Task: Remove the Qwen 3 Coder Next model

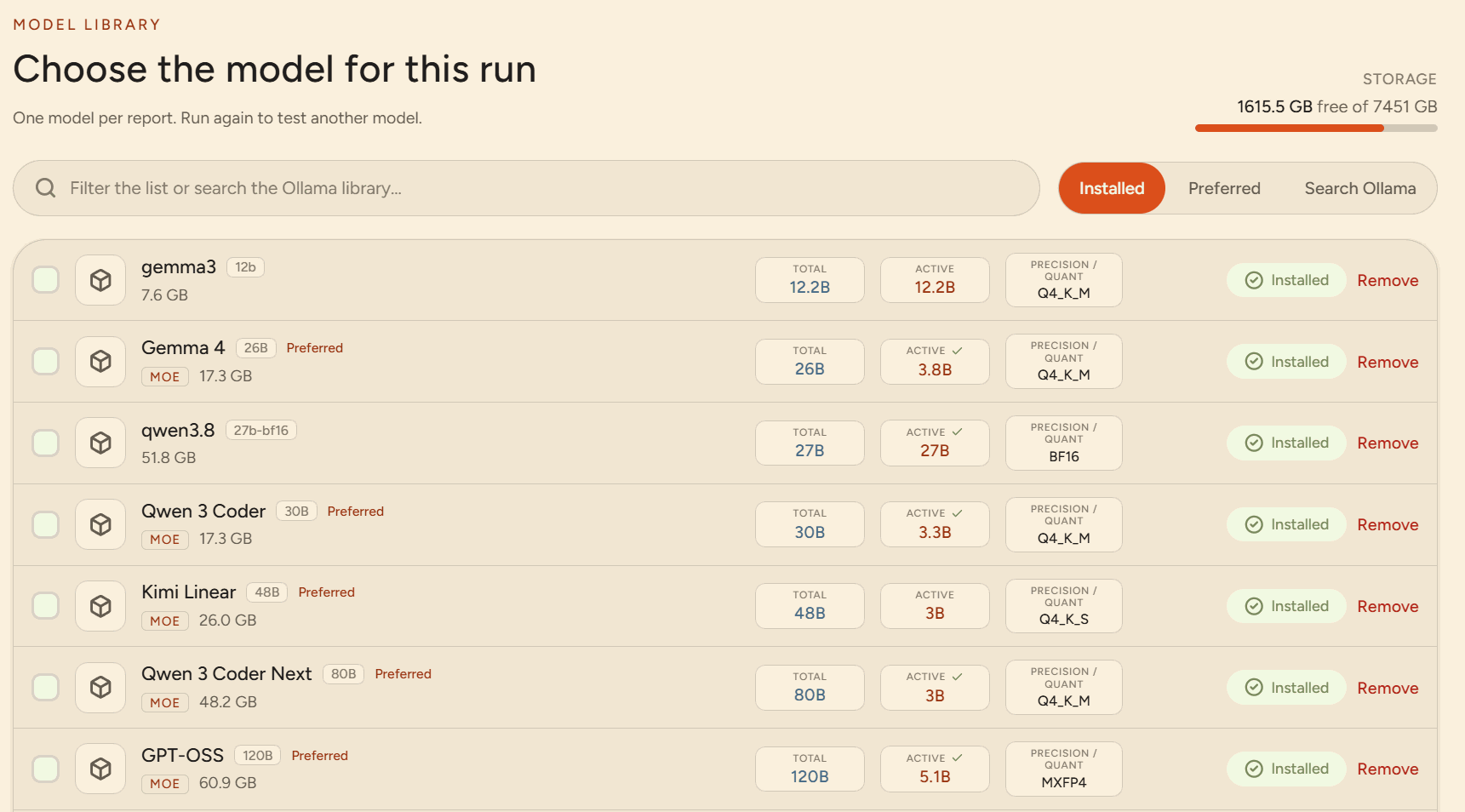Action: pyautogui.click(x=1388, y=688)
